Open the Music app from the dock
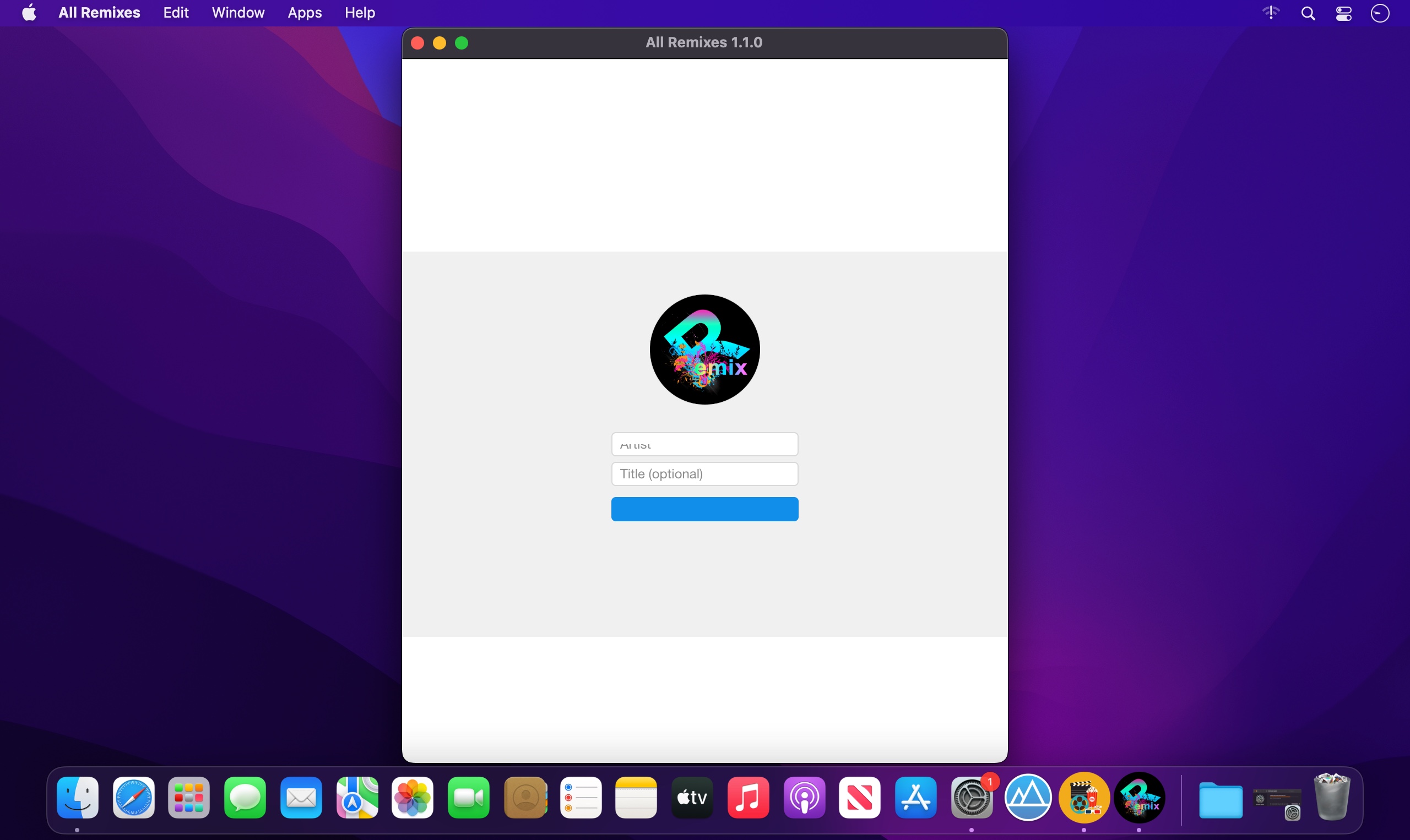The height and width of the screenshot is (840, 1410). [748, 798]
